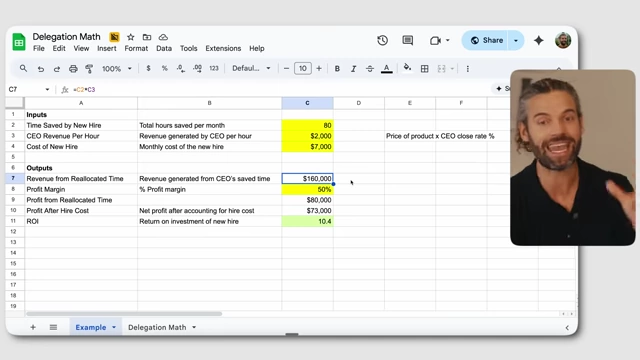Open the Google Sheets home icon

click(x=19, y=42)
